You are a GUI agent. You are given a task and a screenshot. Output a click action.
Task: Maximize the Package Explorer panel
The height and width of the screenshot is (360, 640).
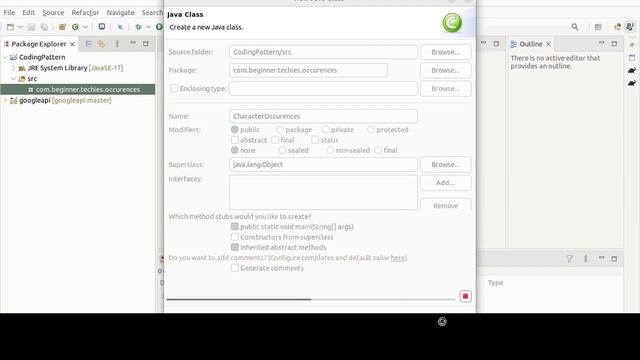pos(146,44)
